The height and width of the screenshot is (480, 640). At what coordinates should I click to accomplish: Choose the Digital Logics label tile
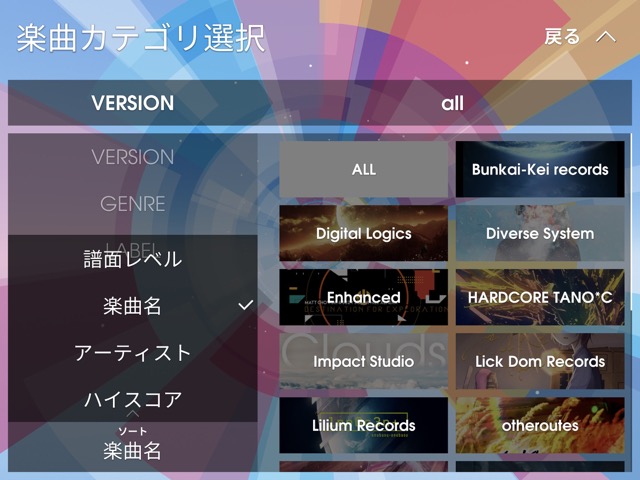pos(364,233)
